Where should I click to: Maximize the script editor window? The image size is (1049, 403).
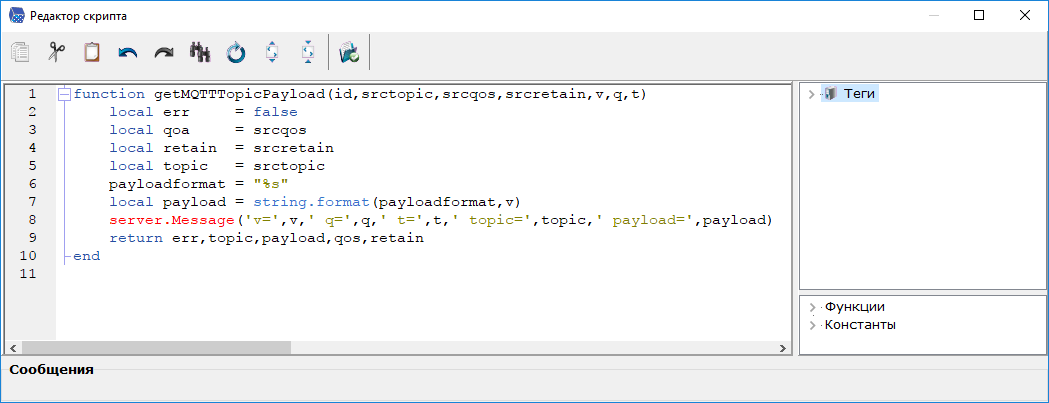tap(979, 15)
